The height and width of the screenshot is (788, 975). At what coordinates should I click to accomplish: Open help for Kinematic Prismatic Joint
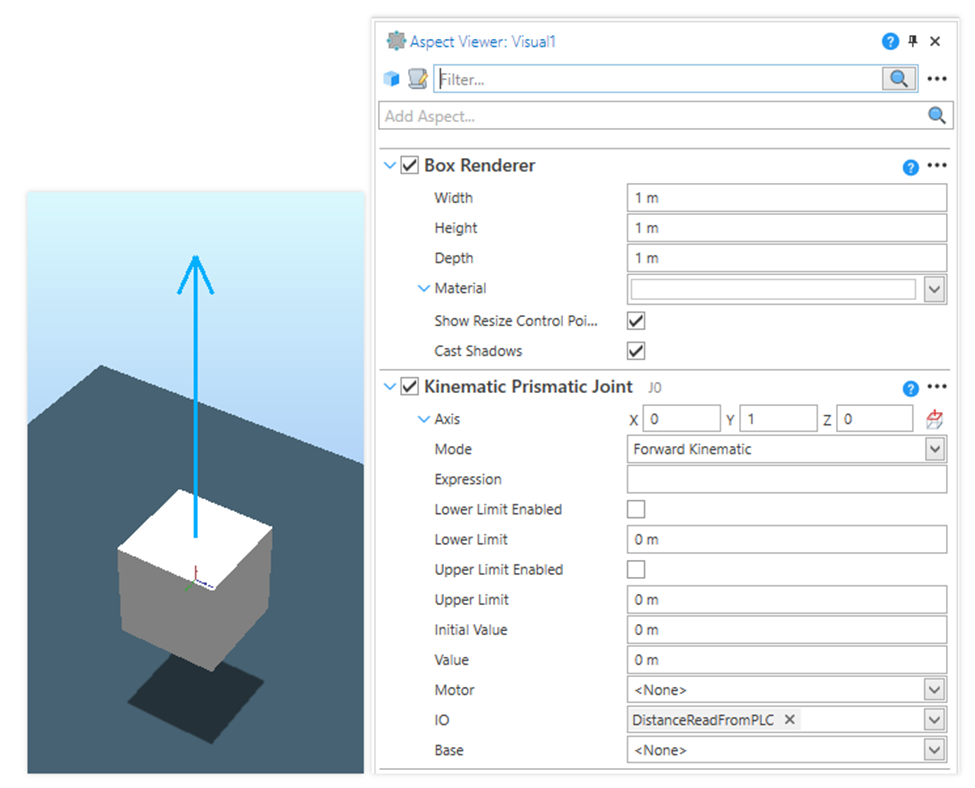(x=910, y=387)
